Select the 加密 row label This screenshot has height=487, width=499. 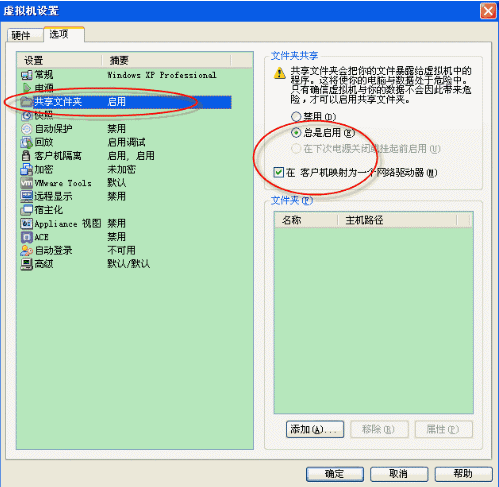(44, 169)
